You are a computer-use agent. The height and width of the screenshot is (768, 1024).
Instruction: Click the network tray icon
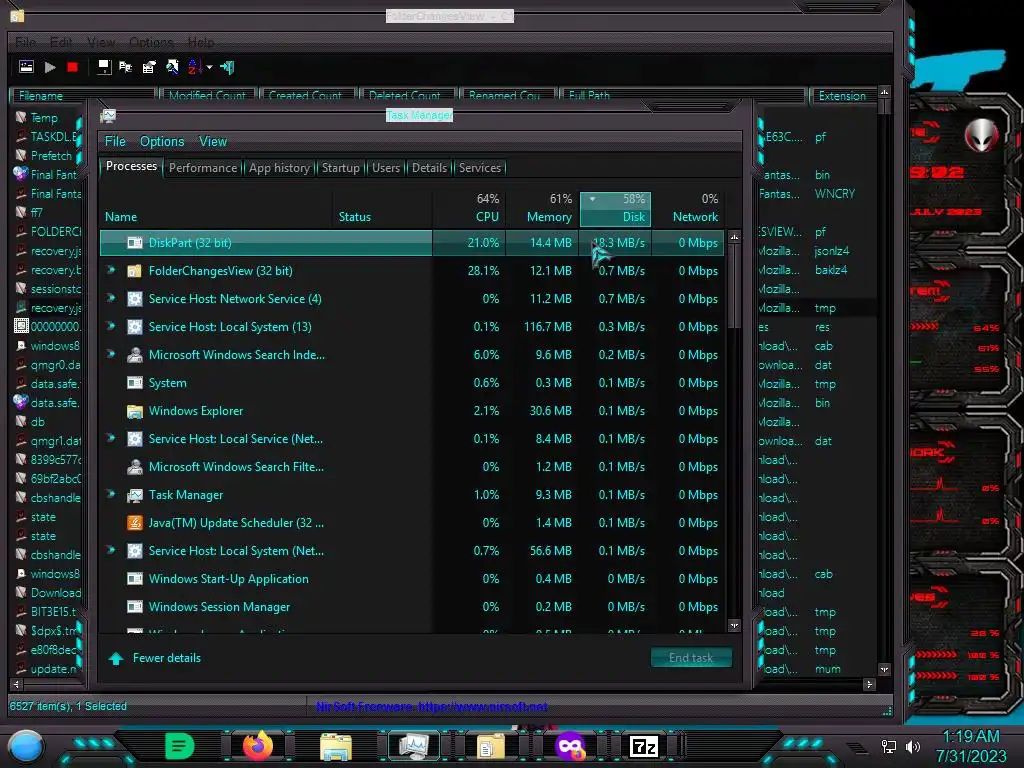click(x=889, y=746)
